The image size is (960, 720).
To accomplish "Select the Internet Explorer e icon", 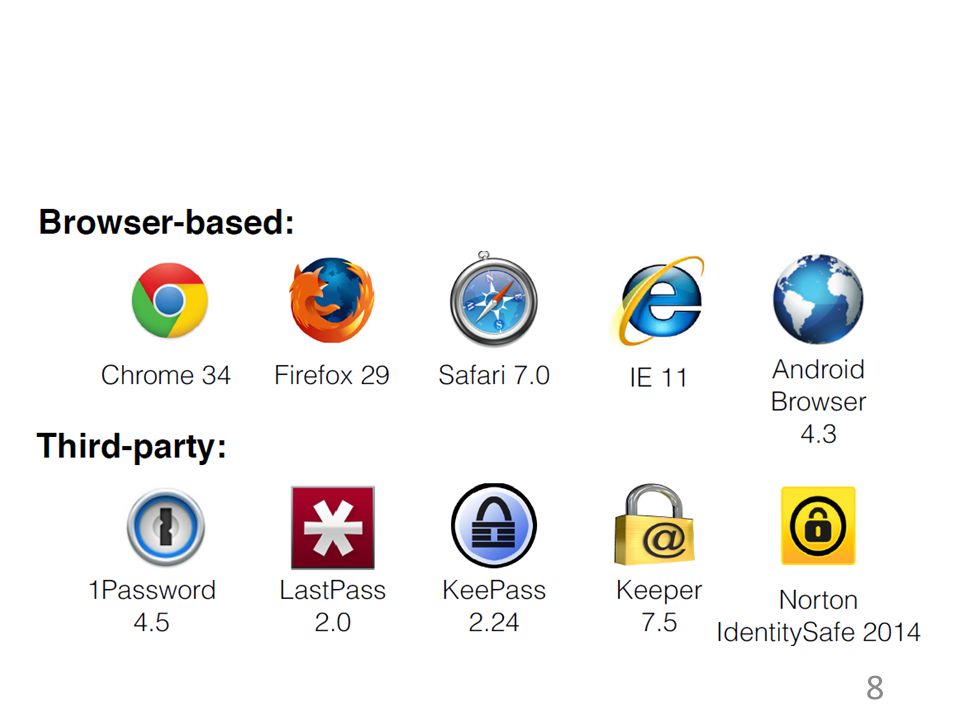I will click(658, 300).
